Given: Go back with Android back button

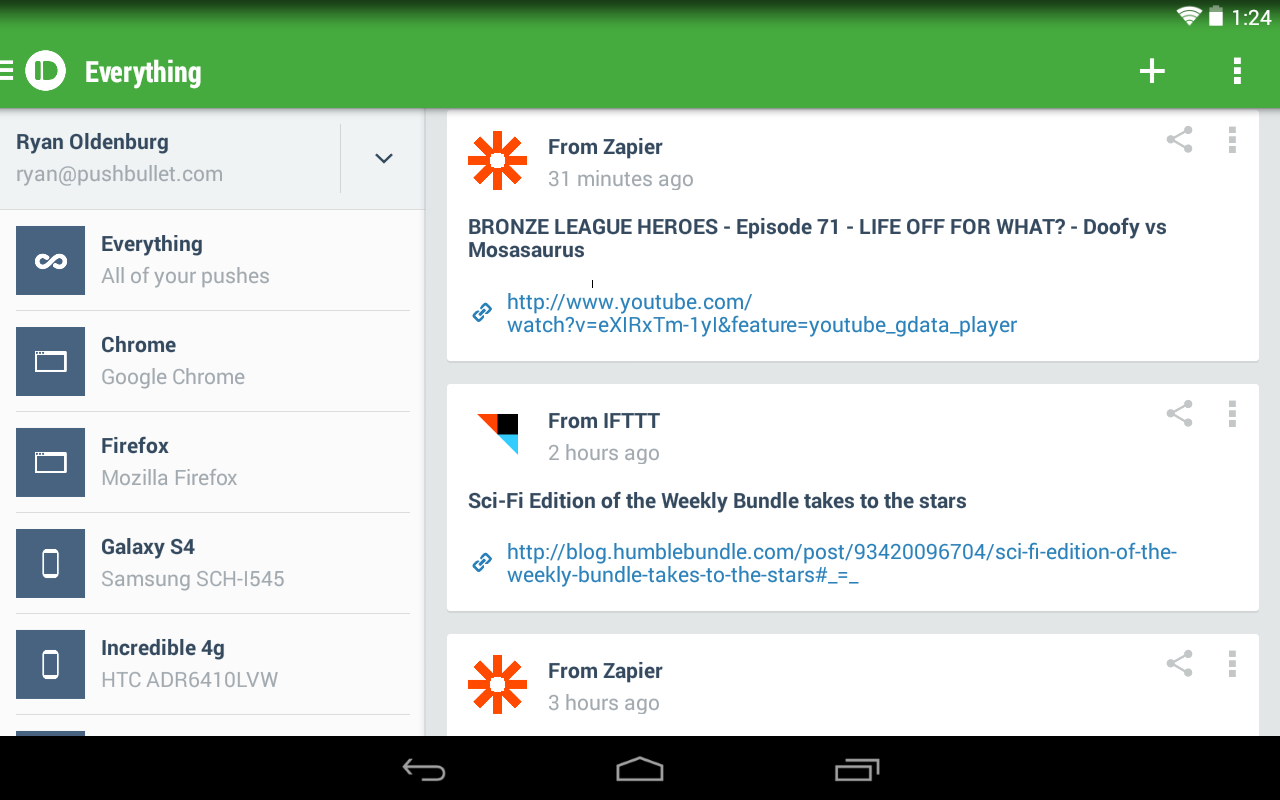Looking at the screenshot, I should tap(424, 769).
